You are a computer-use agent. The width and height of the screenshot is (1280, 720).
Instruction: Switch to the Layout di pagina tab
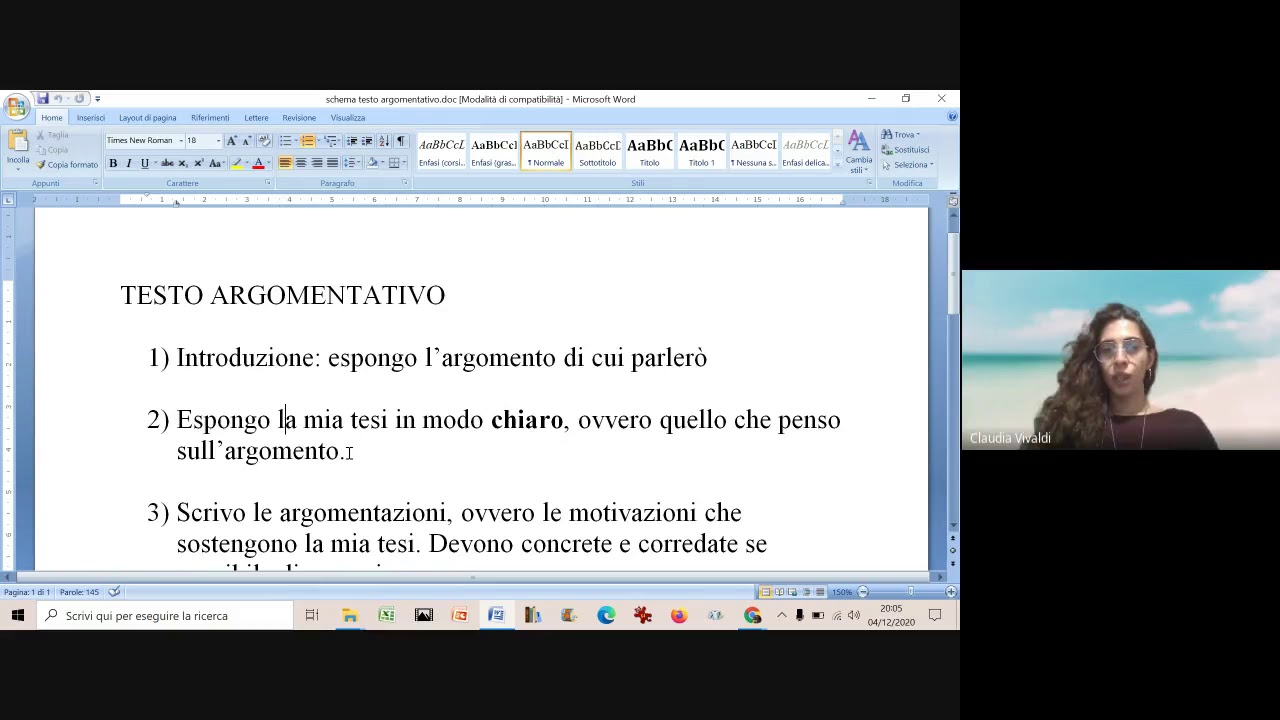147,118
